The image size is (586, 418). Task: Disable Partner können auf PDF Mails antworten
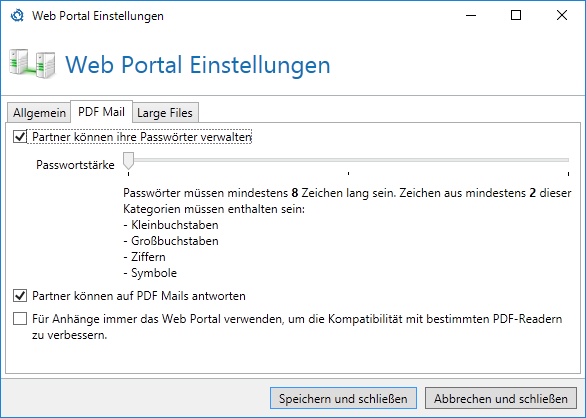click(x=20, y=296)
